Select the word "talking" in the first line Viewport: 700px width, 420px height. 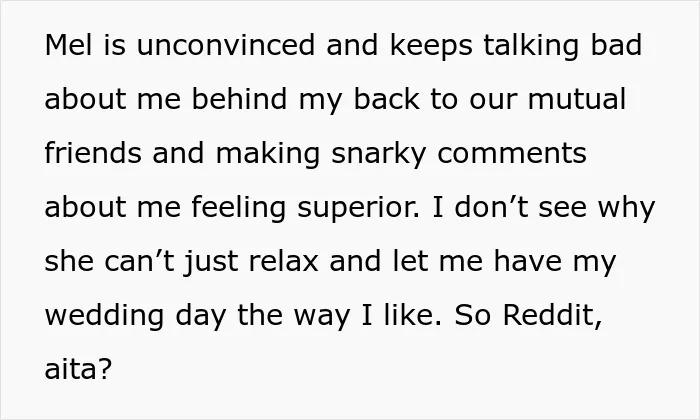pyautogui.click(x=531, y=46)
